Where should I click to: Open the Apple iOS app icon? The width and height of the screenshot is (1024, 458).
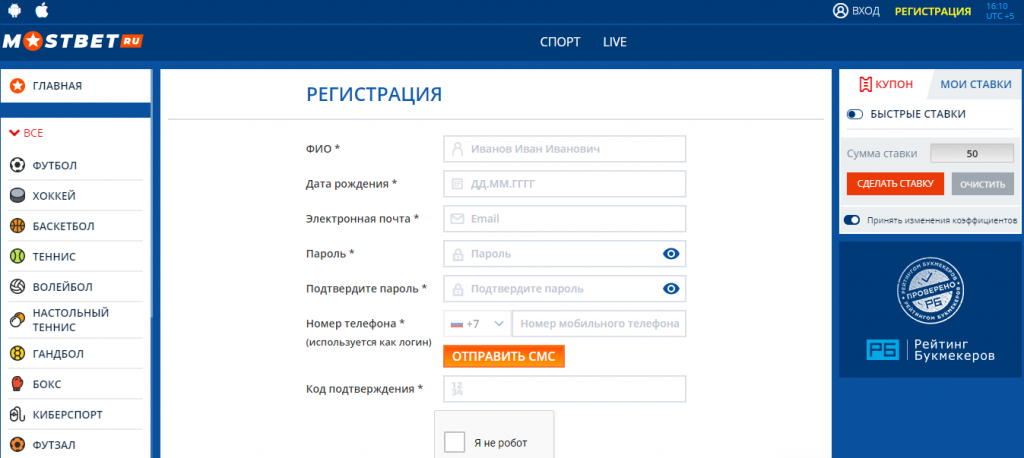tap(41, 10)
